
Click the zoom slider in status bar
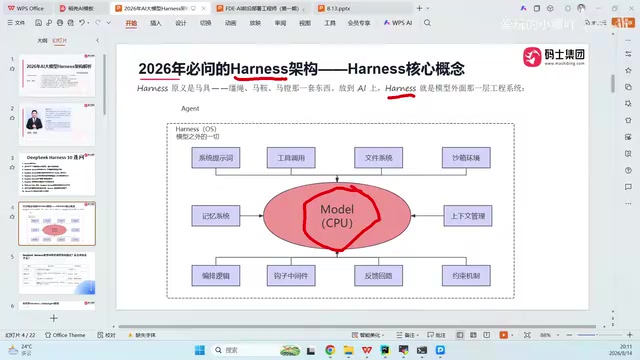599,335
